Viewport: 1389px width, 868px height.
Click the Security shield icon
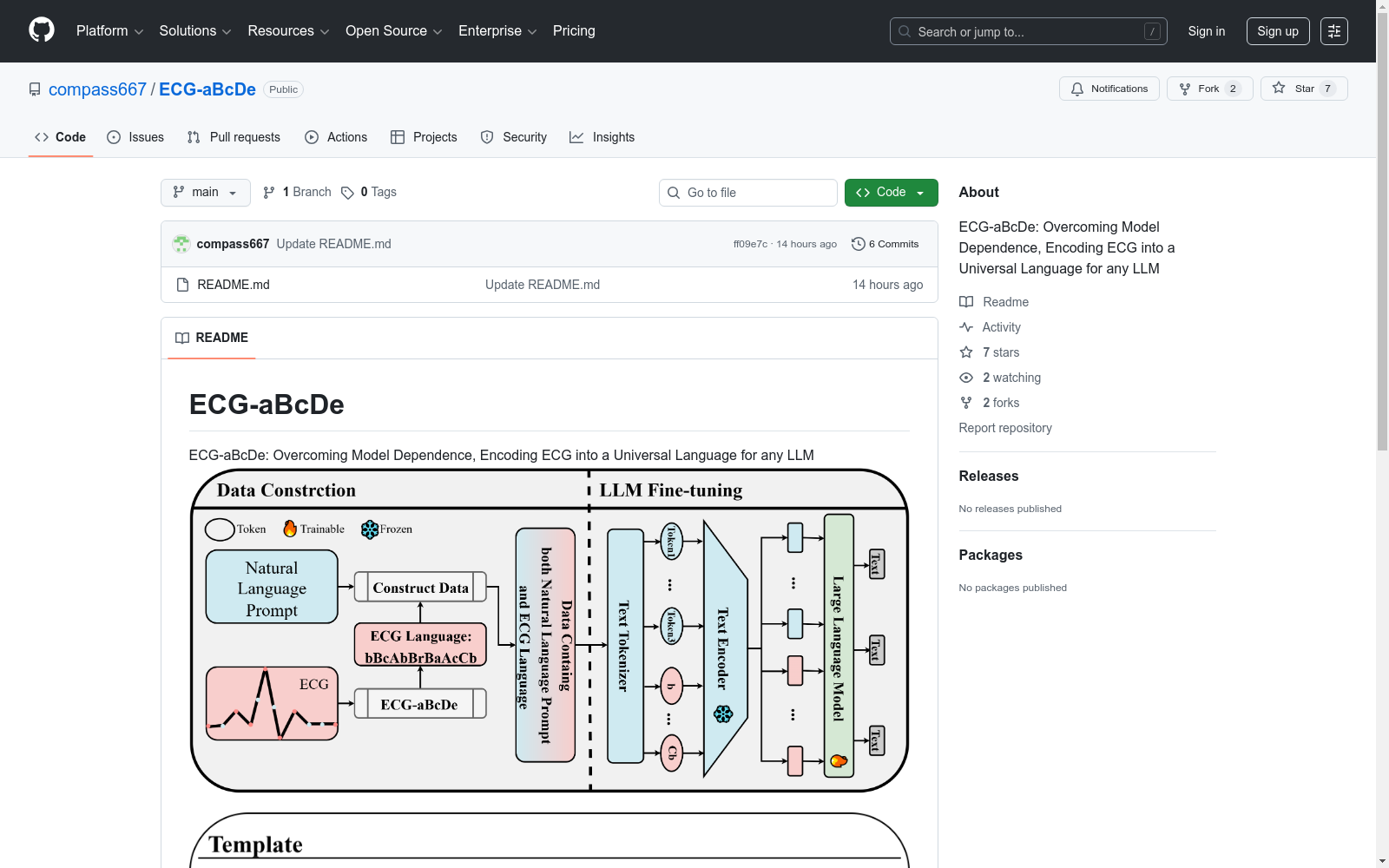[487, 137]
